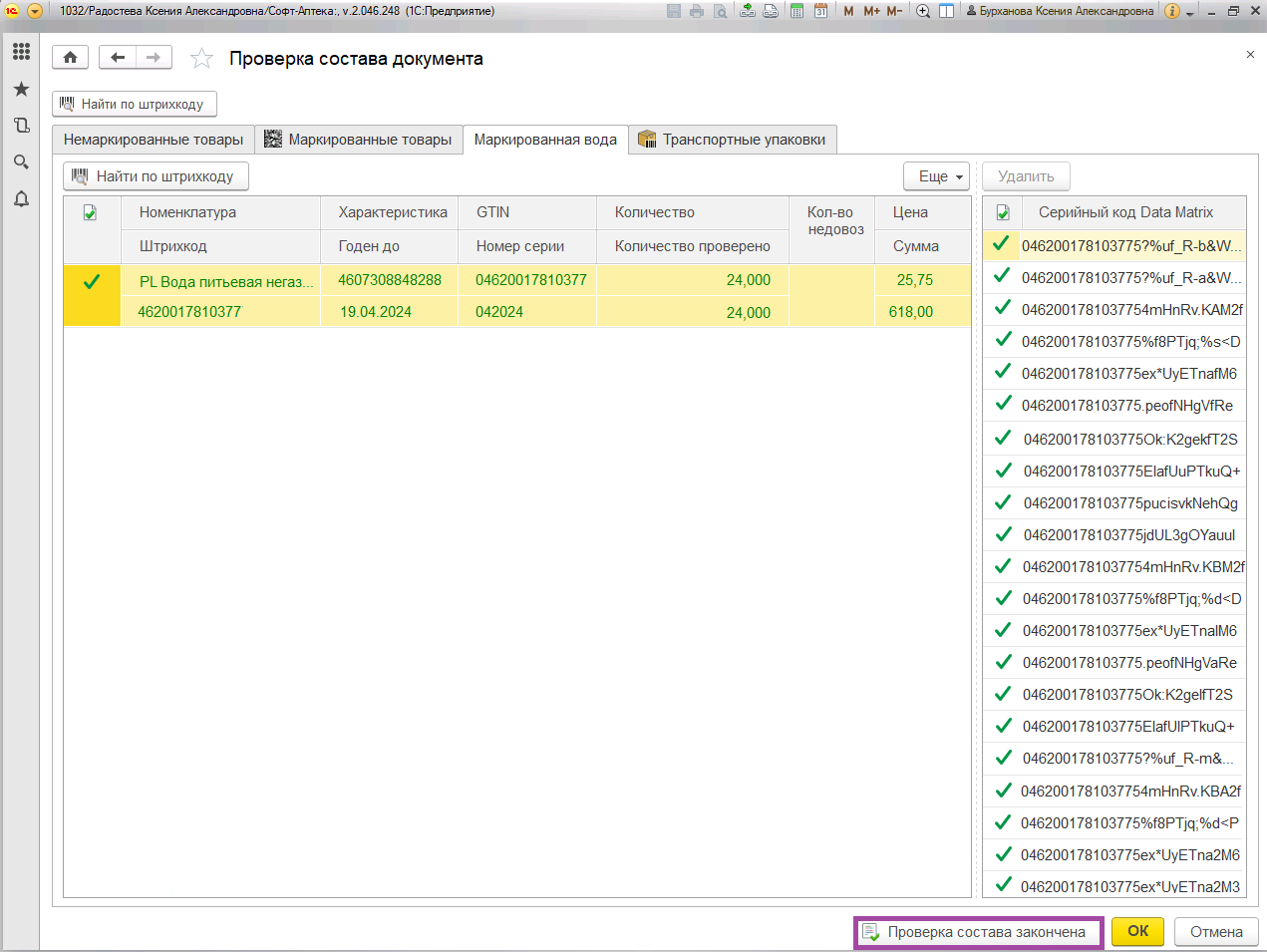Click the zoom magnifier icon in title bar
Screen dimensions: 1267x952
tap(923, 11)
